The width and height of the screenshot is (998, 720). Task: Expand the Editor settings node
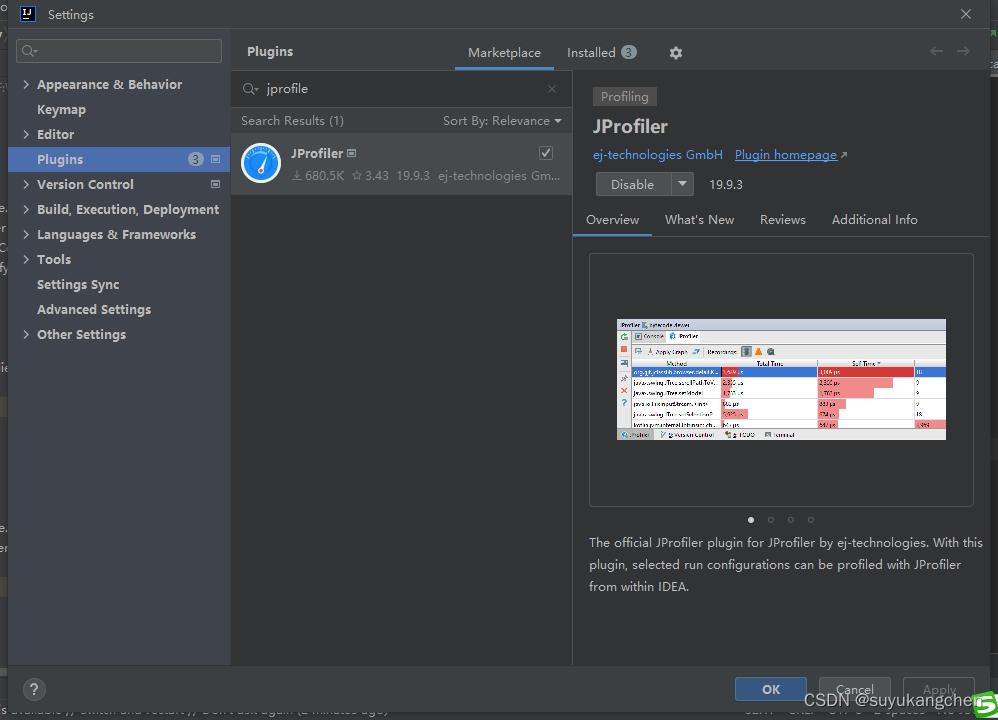(x=26, y=134)
